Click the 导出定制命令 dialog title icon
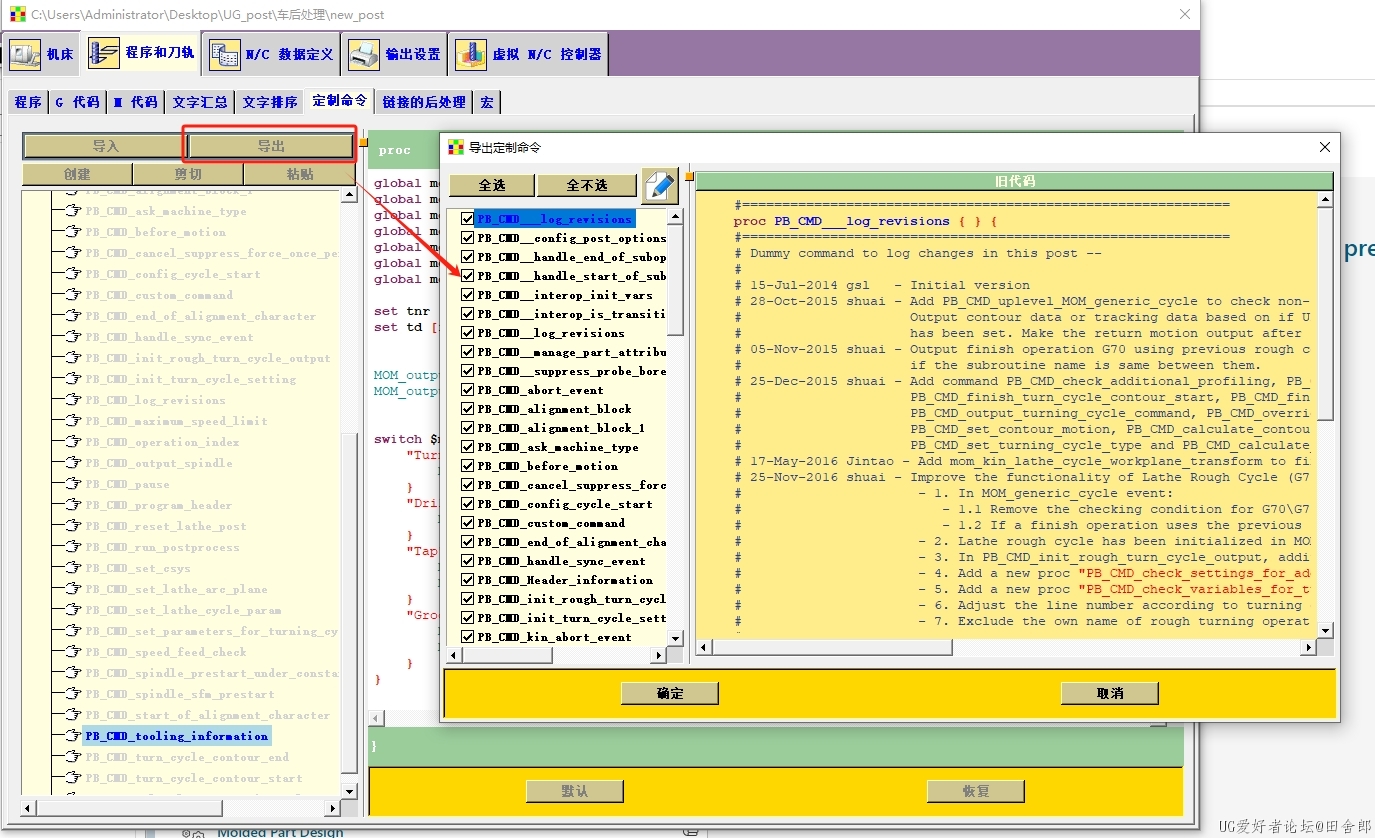This screenshot has height=838, width=1375. click(456, 147)
